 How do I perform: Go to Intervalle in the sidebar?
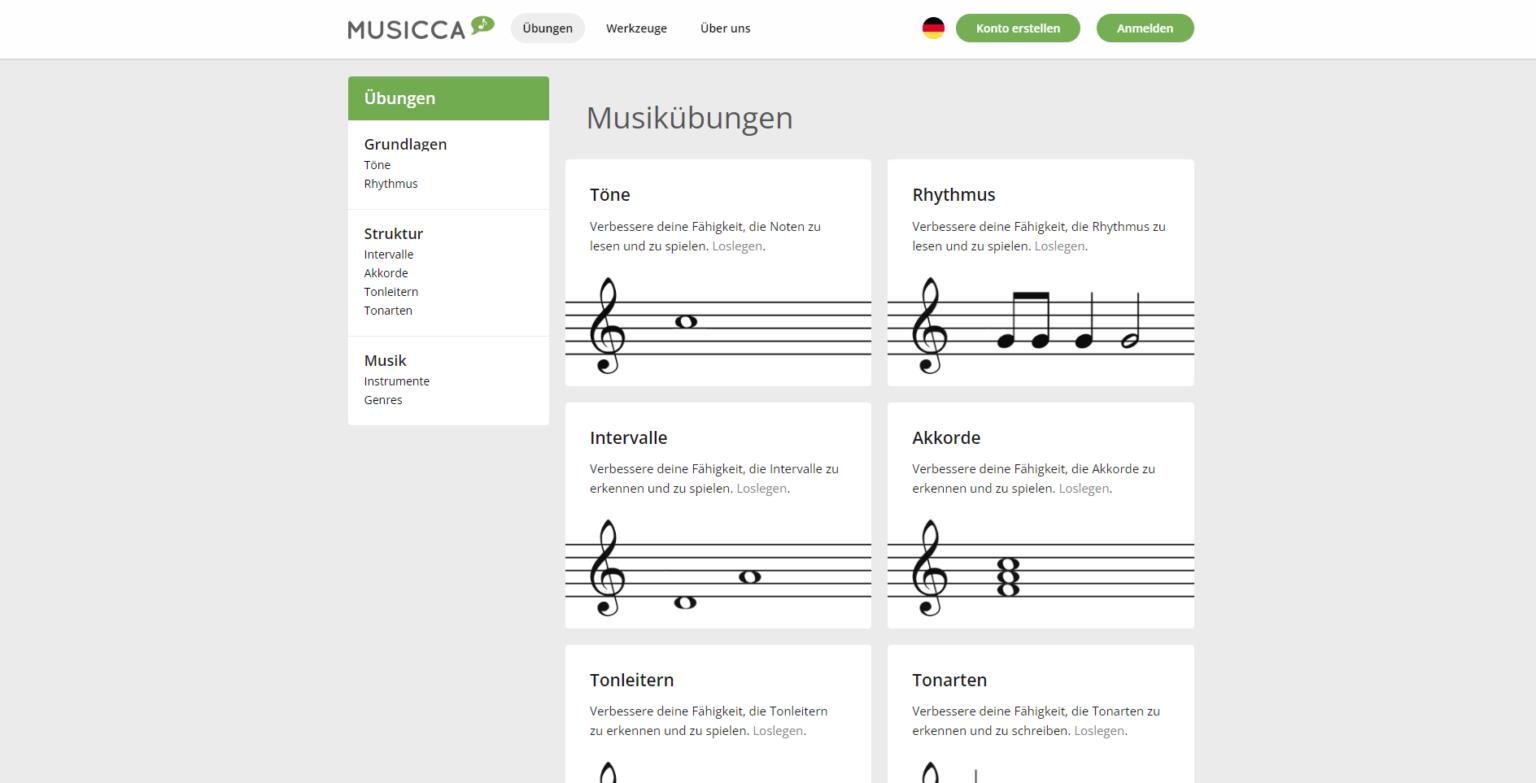(x=389, y=254)
